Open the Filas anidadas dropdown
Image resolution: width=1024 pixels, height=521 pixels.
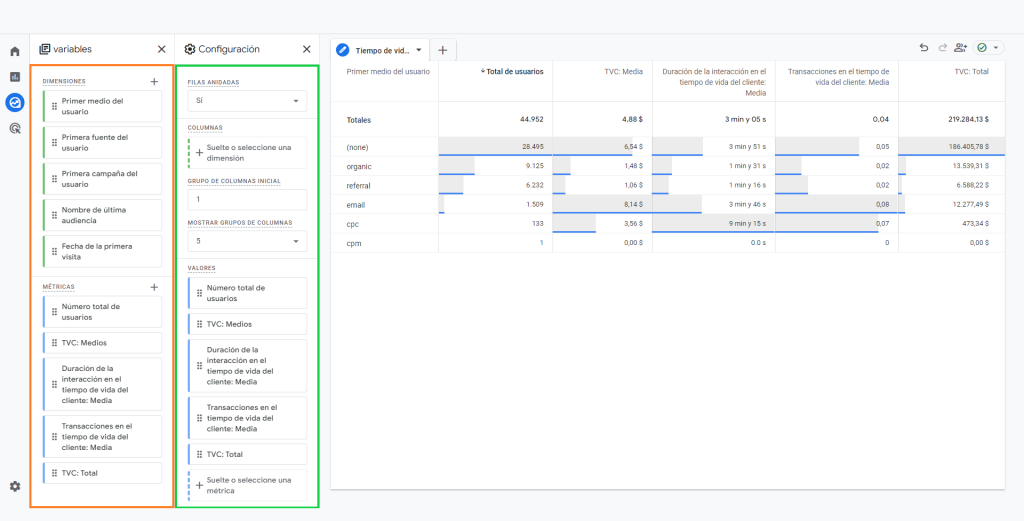247,101
